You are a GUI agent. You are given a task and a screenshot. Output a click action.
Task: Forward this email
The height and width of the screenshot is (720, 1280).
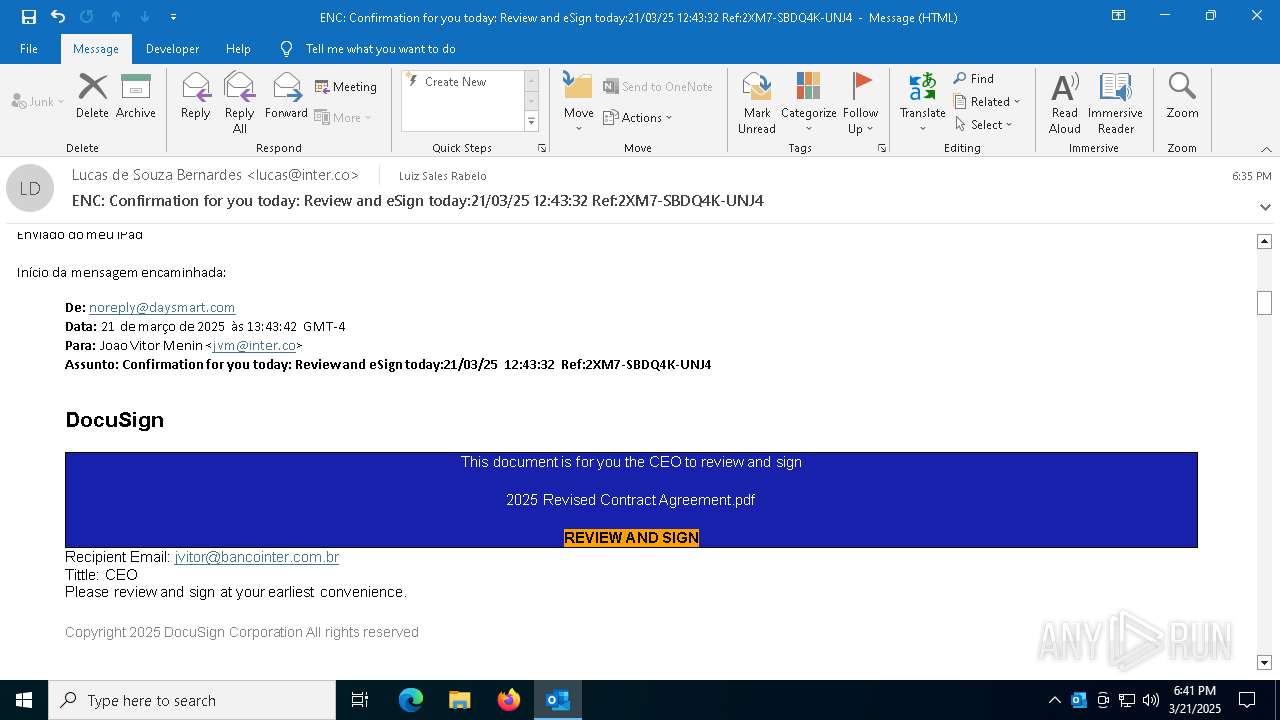coord(286,96)
